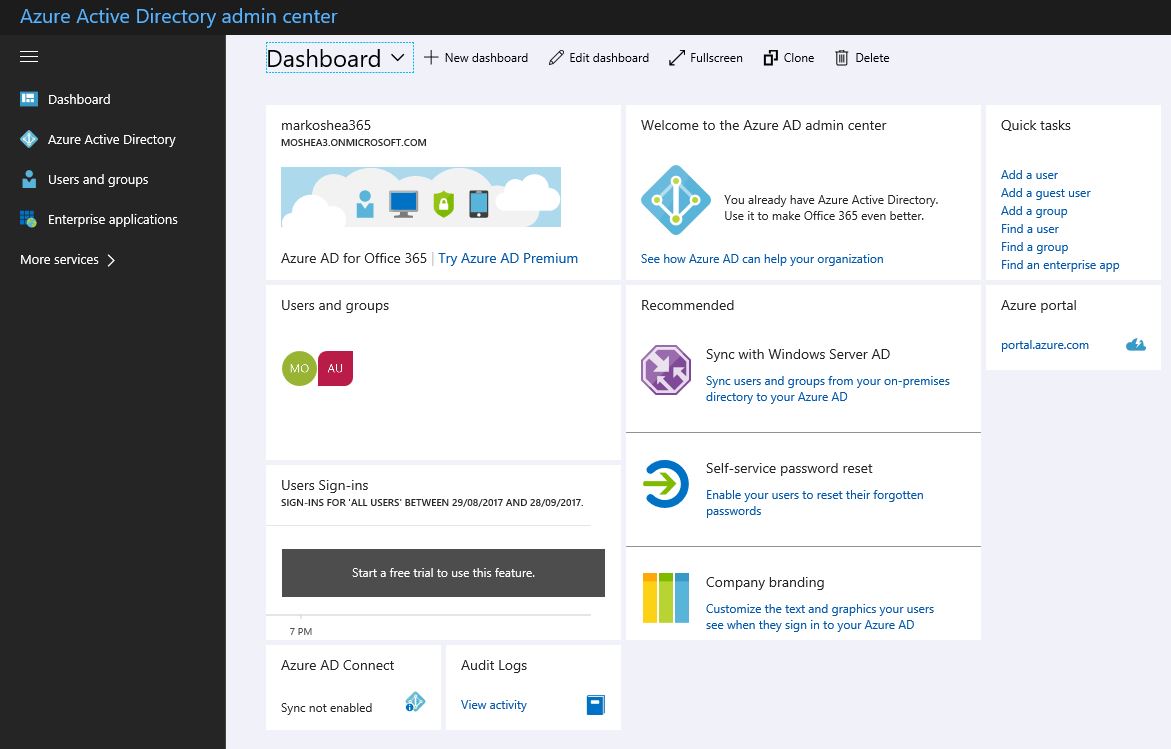The width and height of the screenshot is (1171, 749).
Task: Click the Self-service password reset heading
Action: click(789, 468)
